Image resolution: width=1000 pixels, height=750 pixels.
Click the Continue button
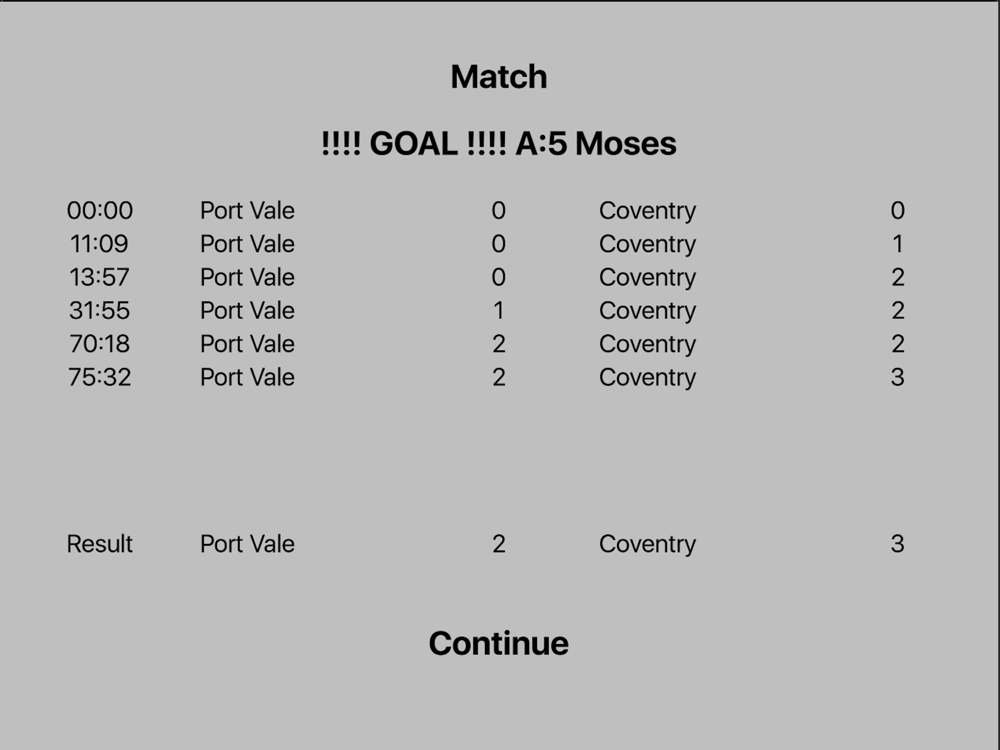click(499, 643)
